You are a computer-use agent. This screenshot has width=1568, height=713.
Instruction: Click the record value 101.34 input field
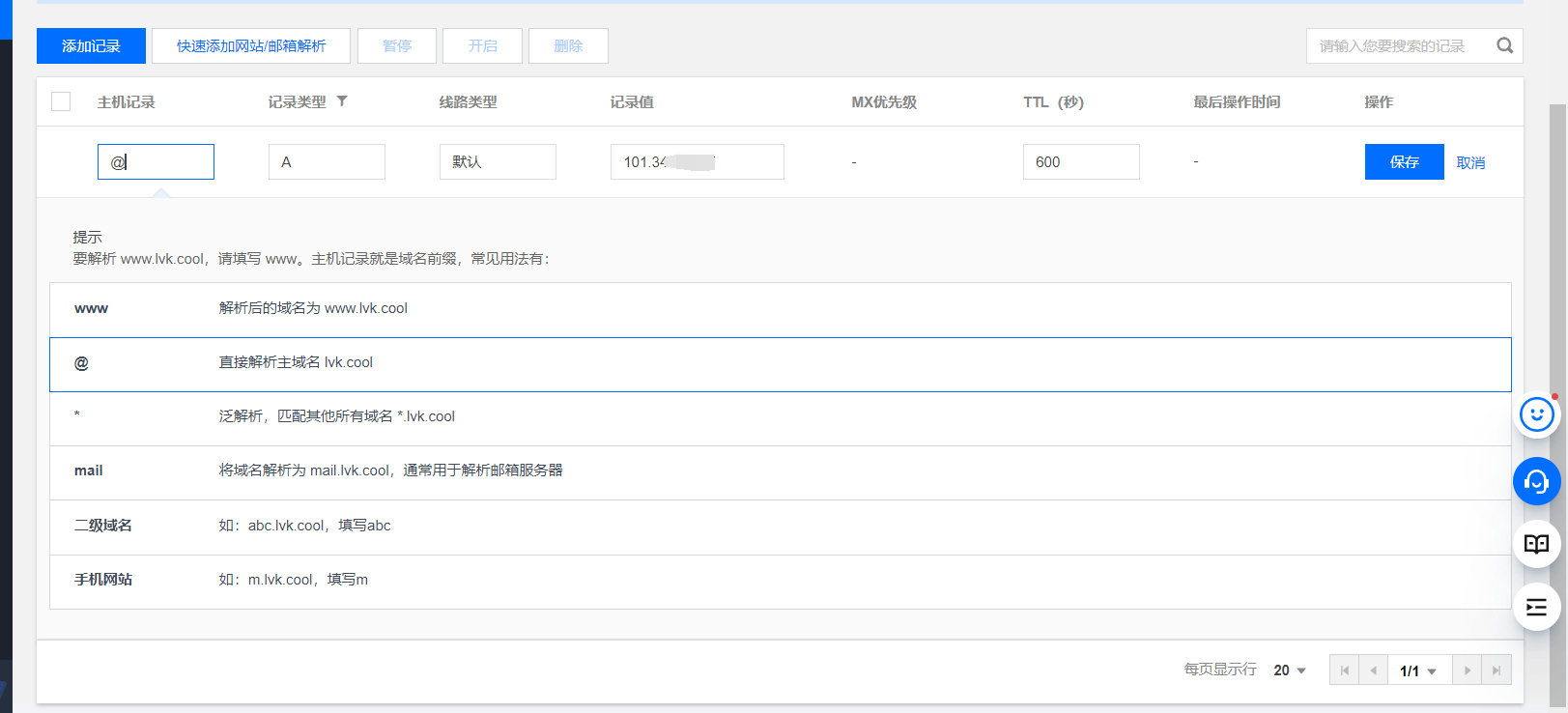[698, 161]
